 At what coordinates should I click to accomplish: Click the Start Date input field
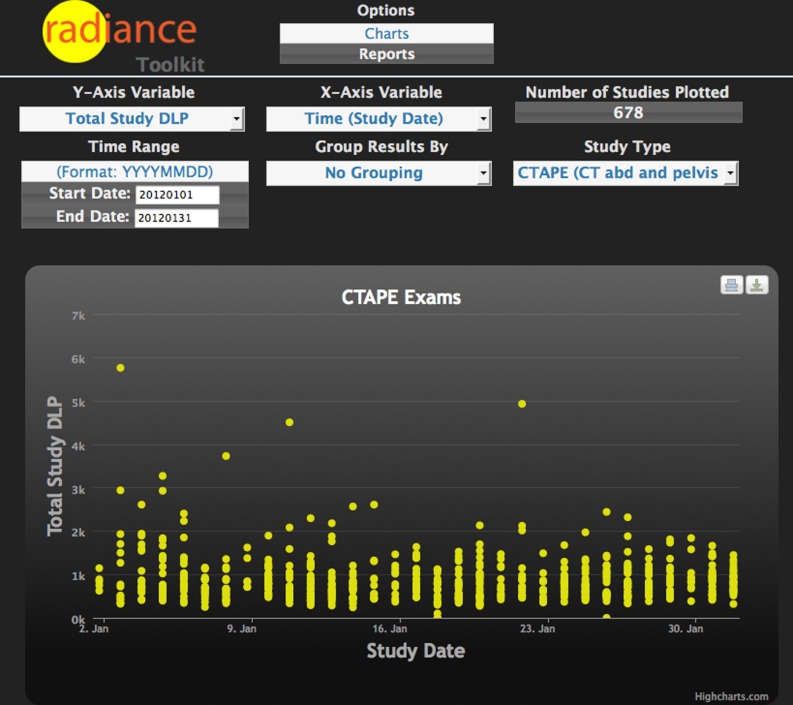click(x=176, y=194)
